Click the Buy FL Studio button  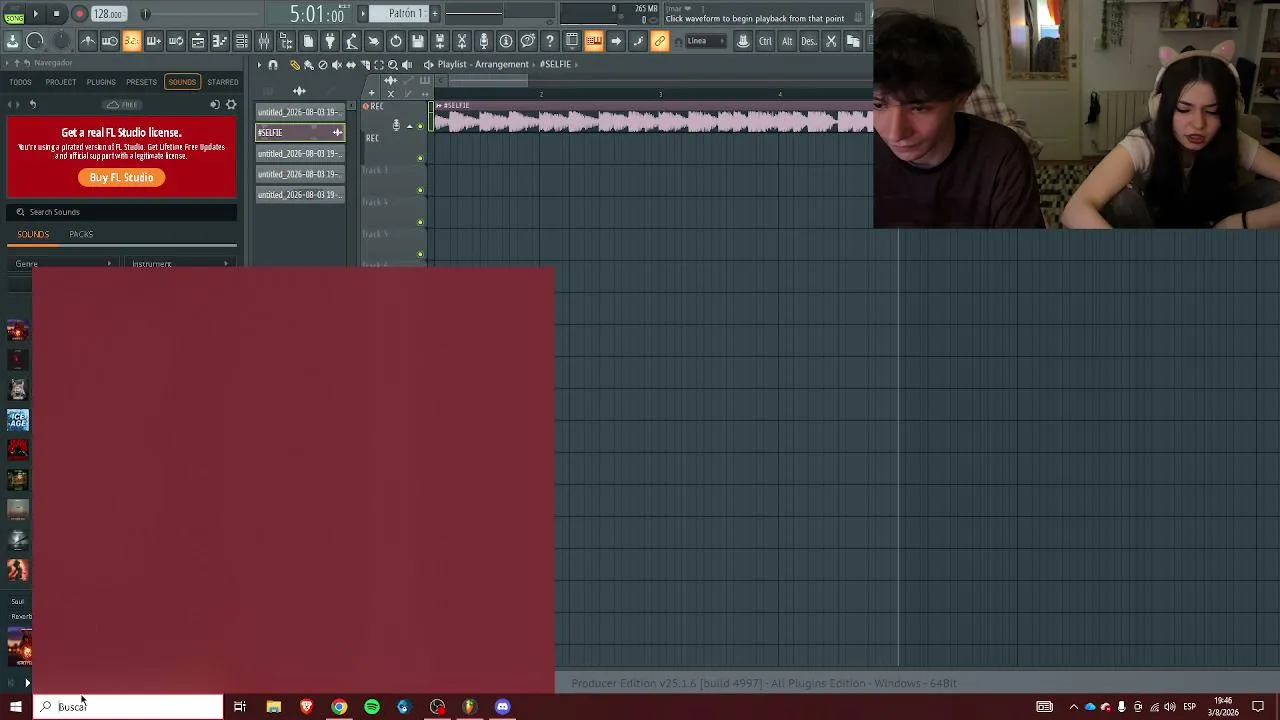(122, 177)
